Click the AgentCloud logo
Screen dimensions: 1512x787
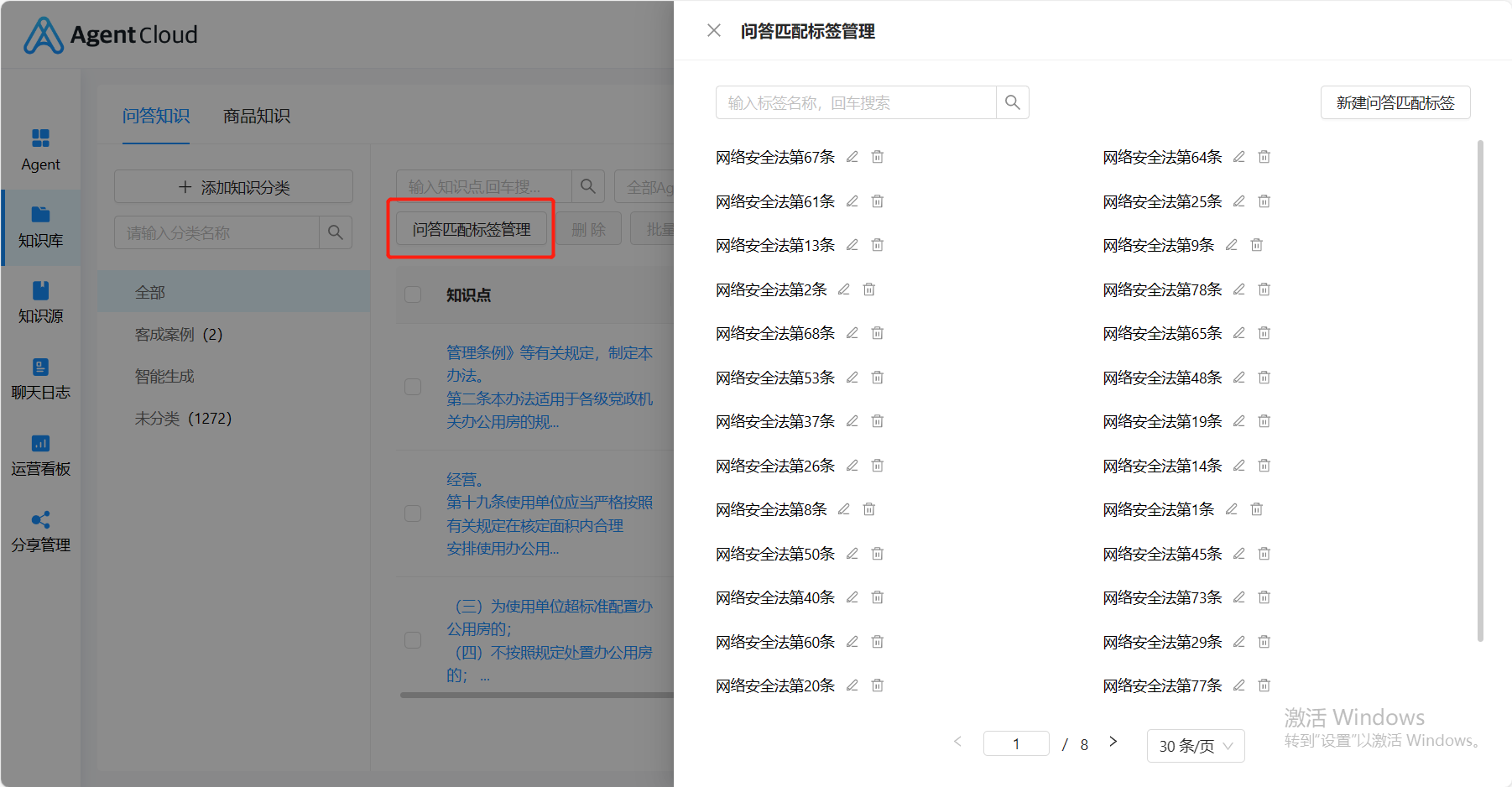pyautogui.click(x=111, y=34)
